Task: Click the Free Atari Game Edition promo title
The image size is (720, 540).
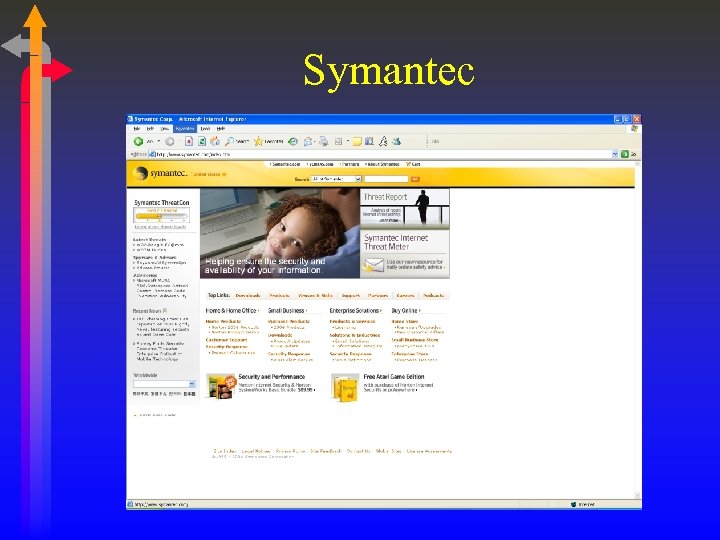Action: pyautogui.click(x=394, y=377)
